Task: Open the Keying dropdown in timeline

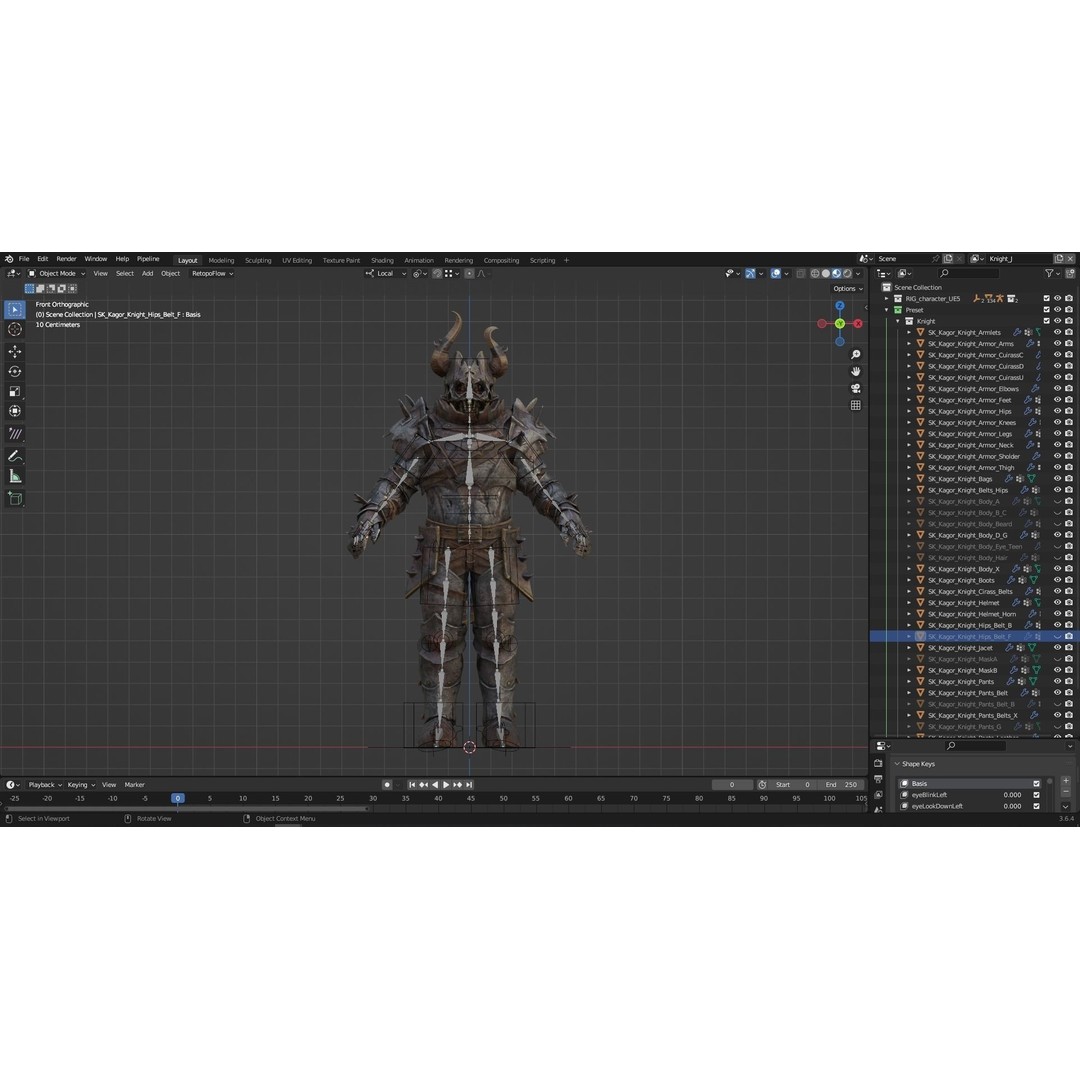Action: coord(81,785)
